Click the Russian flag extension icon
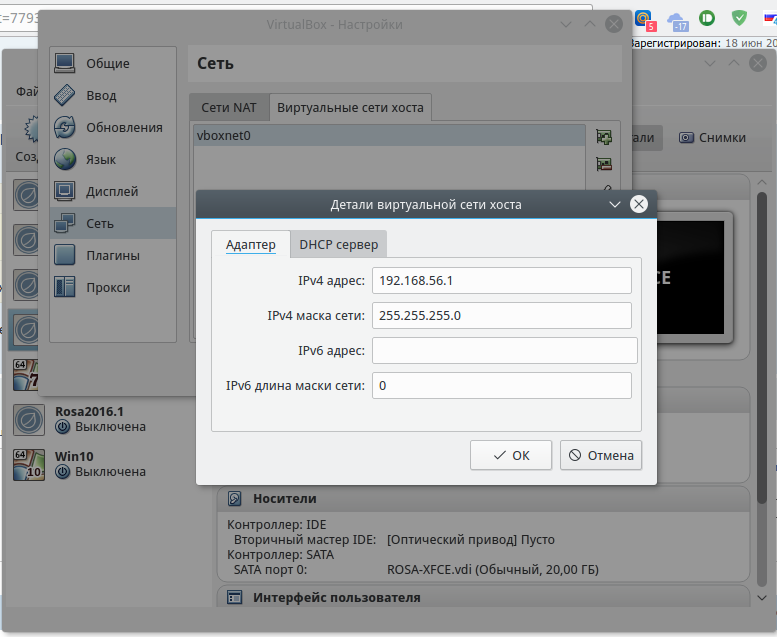Viewport: 777px width, 637px height. 770,18
